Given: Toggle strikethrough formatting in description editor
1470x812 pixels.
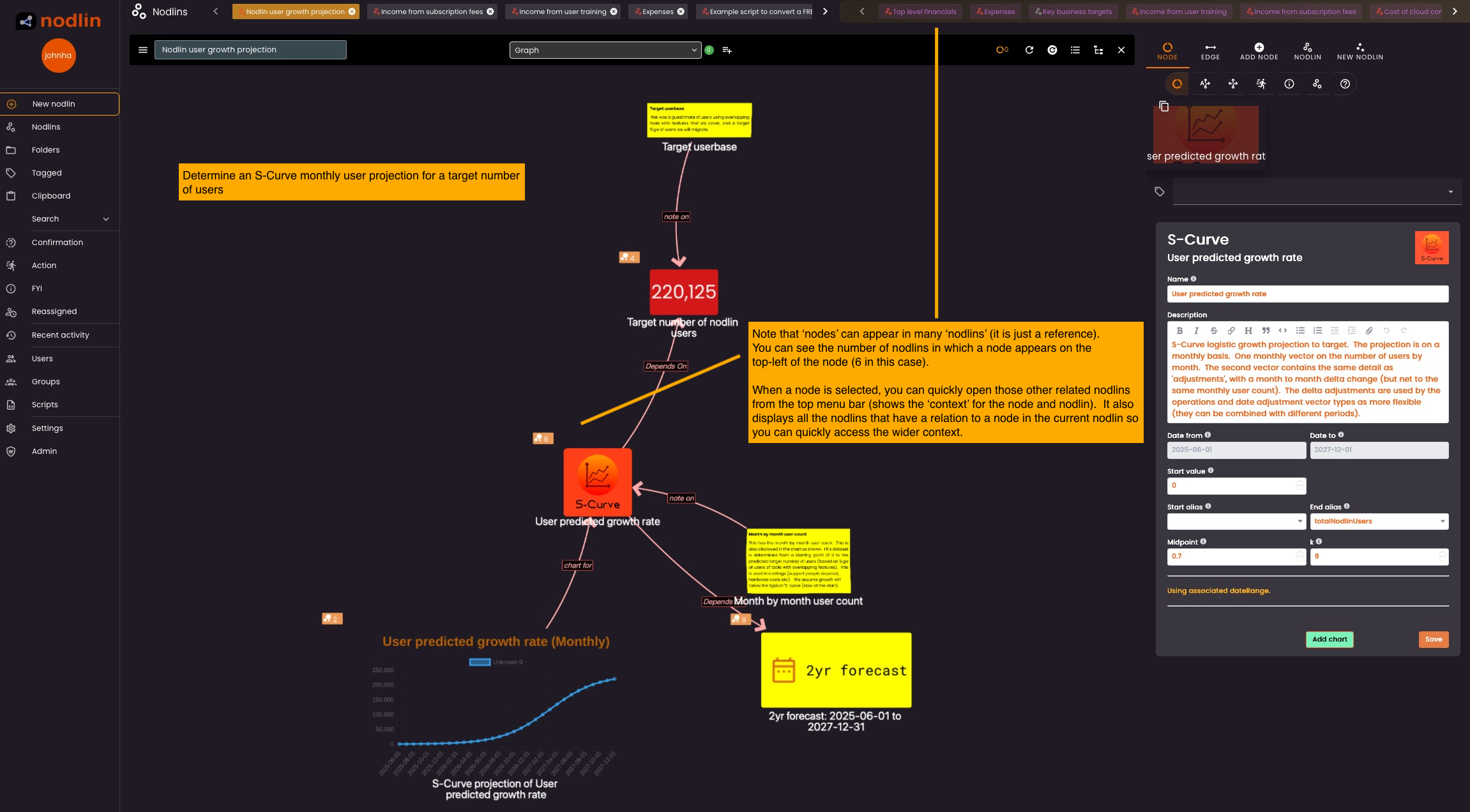Looking at the screenshot, I should coord(1214,331).
